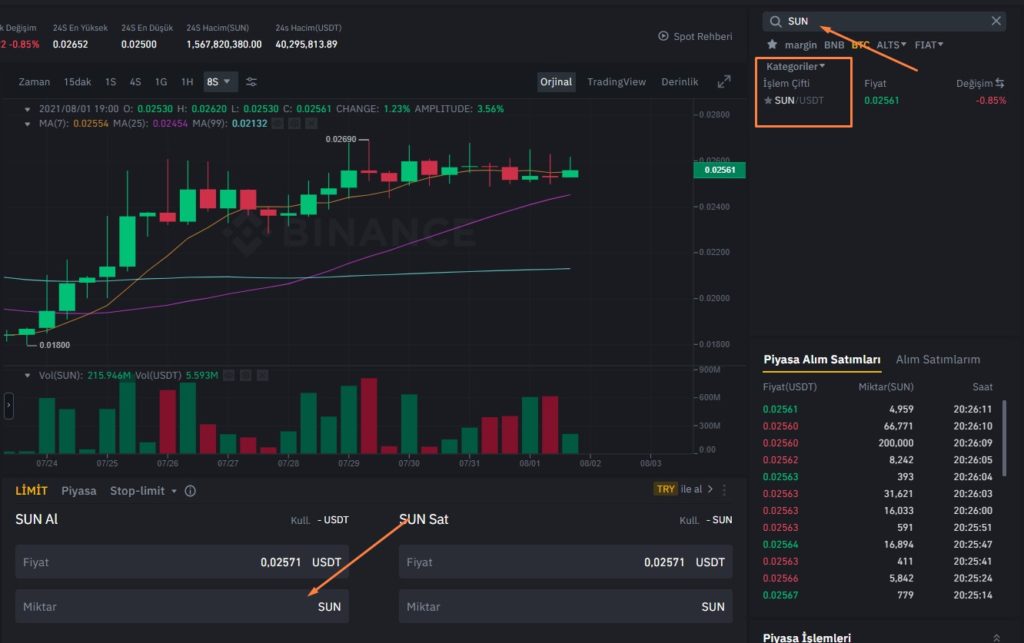Filter pairs by BTC market

(x=860, y=45)
